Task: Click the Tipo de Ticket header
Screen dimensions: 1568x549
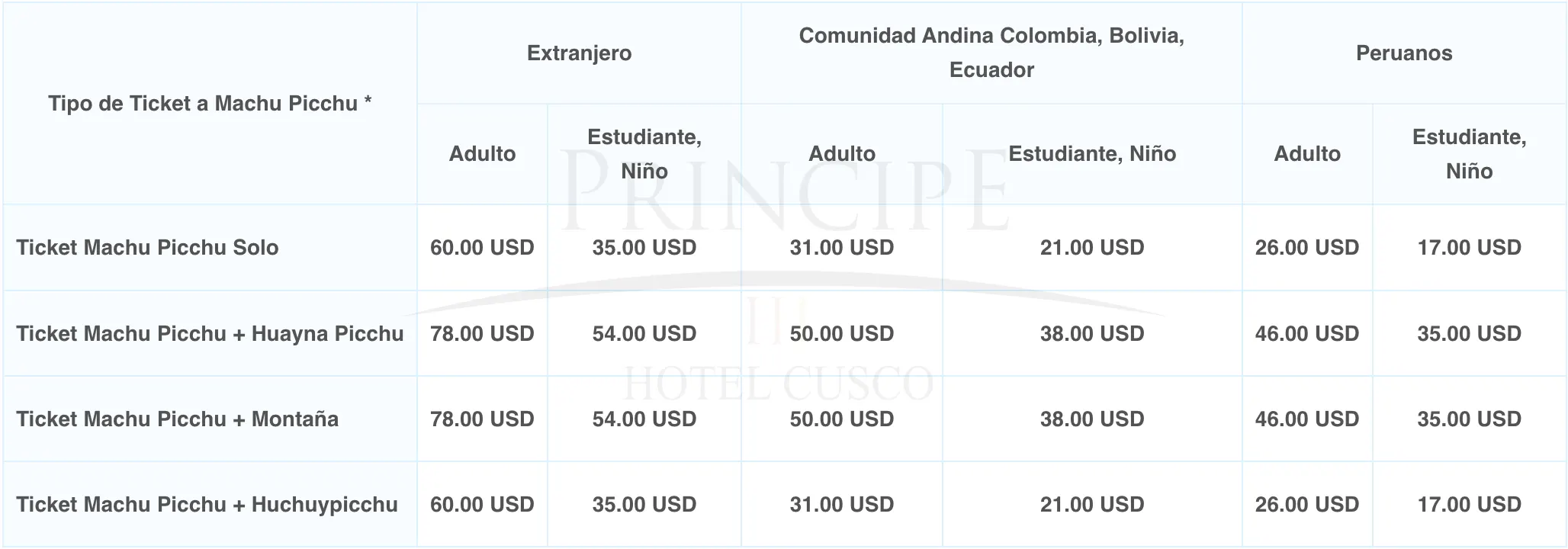Action: 210,104
